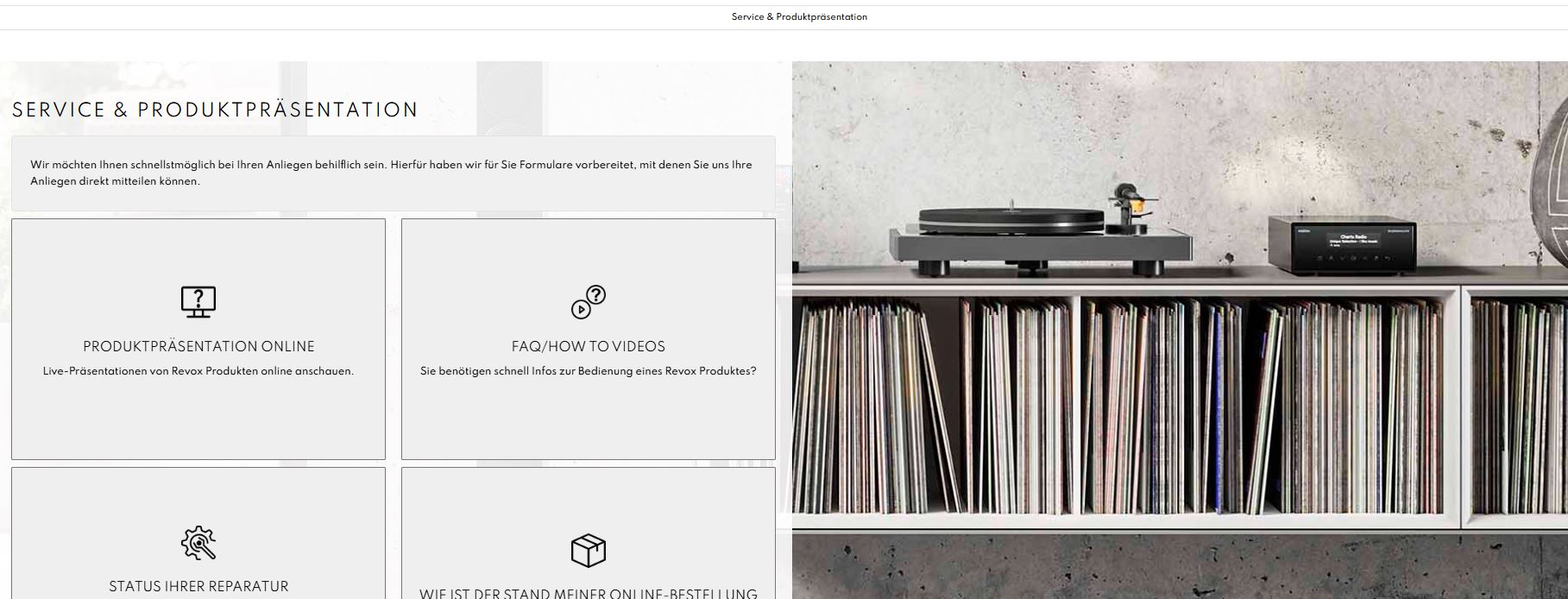
Task: Click the monitor question-mark presentation icon
Action: [x=198, y=302]
